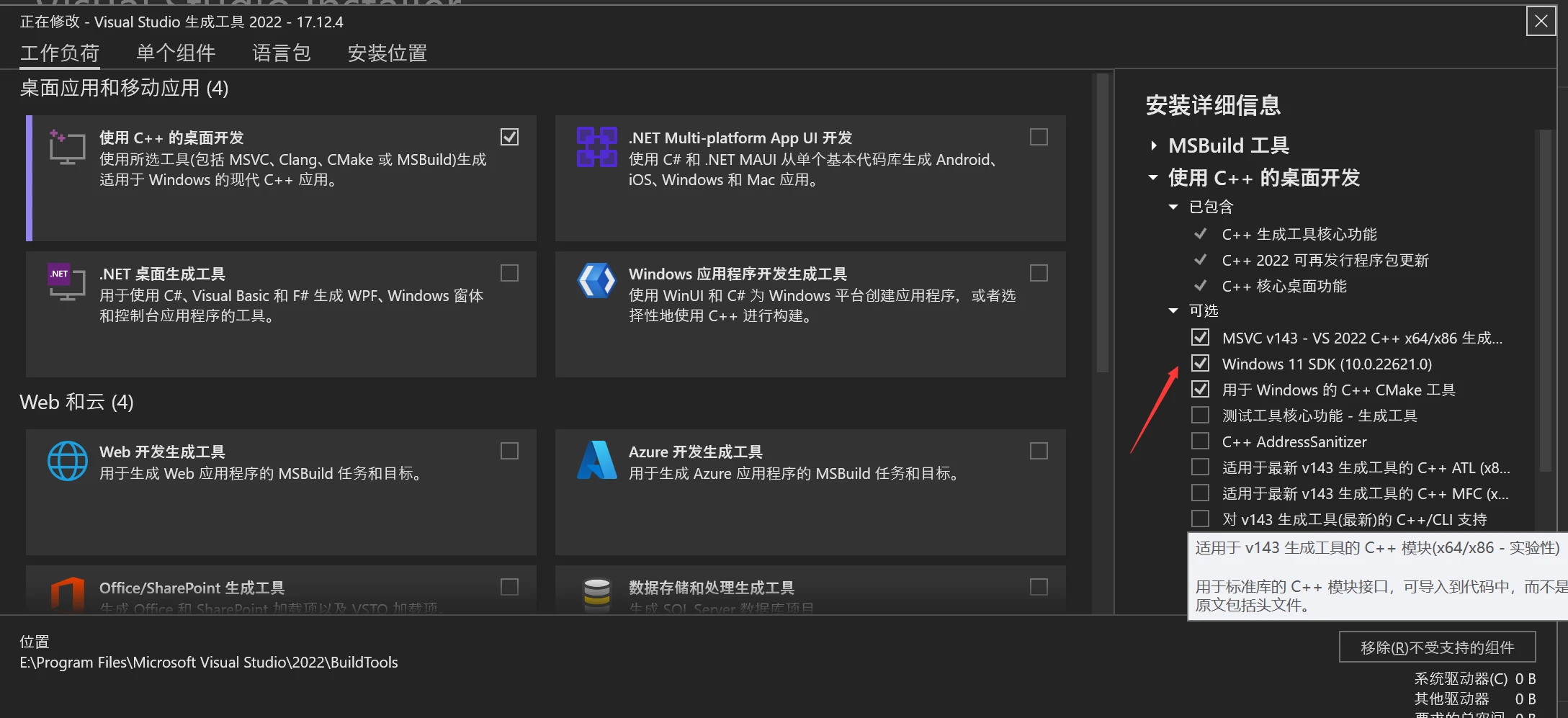The width and height of the screenshot is (1568, 718).
Task: Click the C++ desktop development monitor icon
Action: (x=67, y=147)
